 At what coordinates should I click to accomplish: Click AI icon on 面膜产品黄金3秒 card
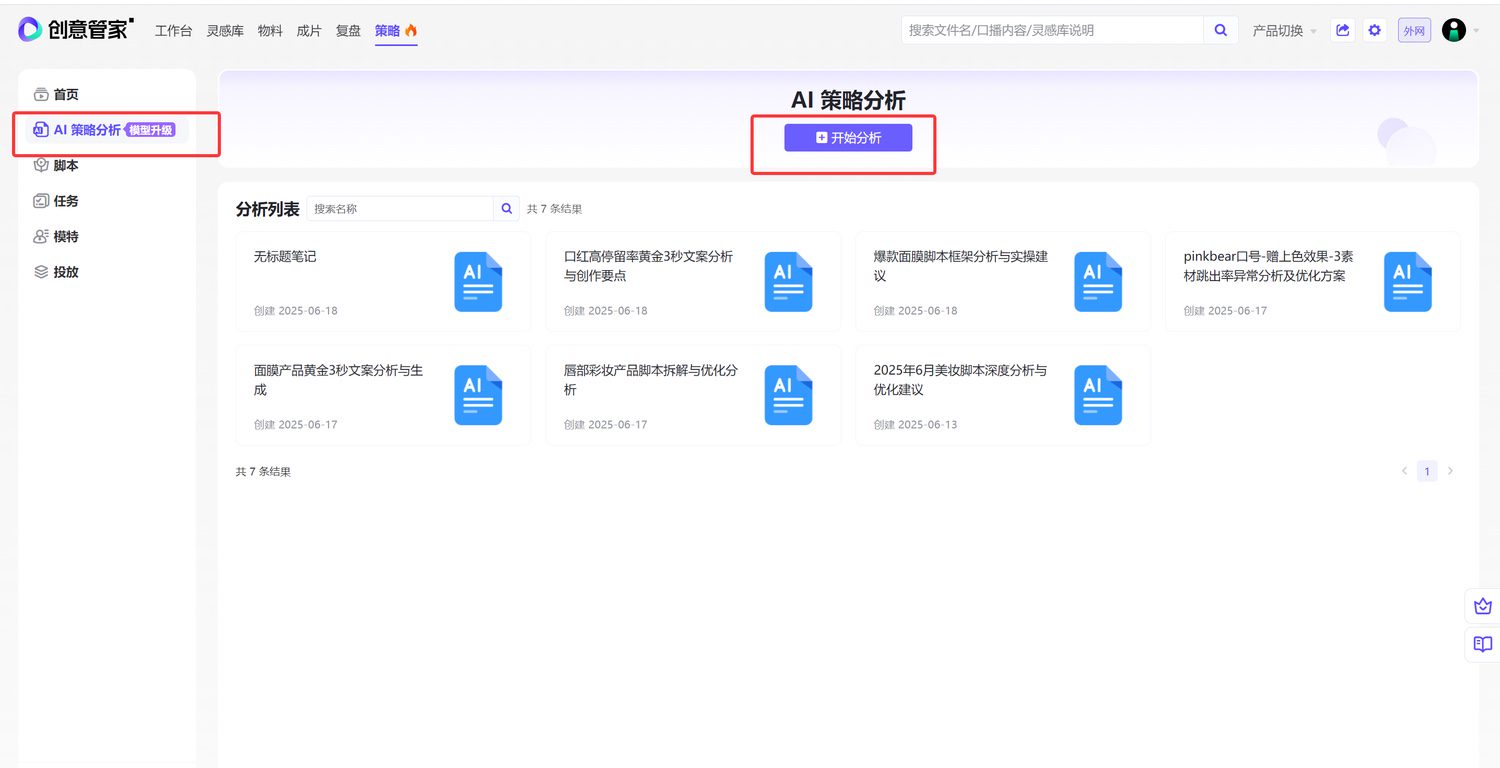point(479,395)
